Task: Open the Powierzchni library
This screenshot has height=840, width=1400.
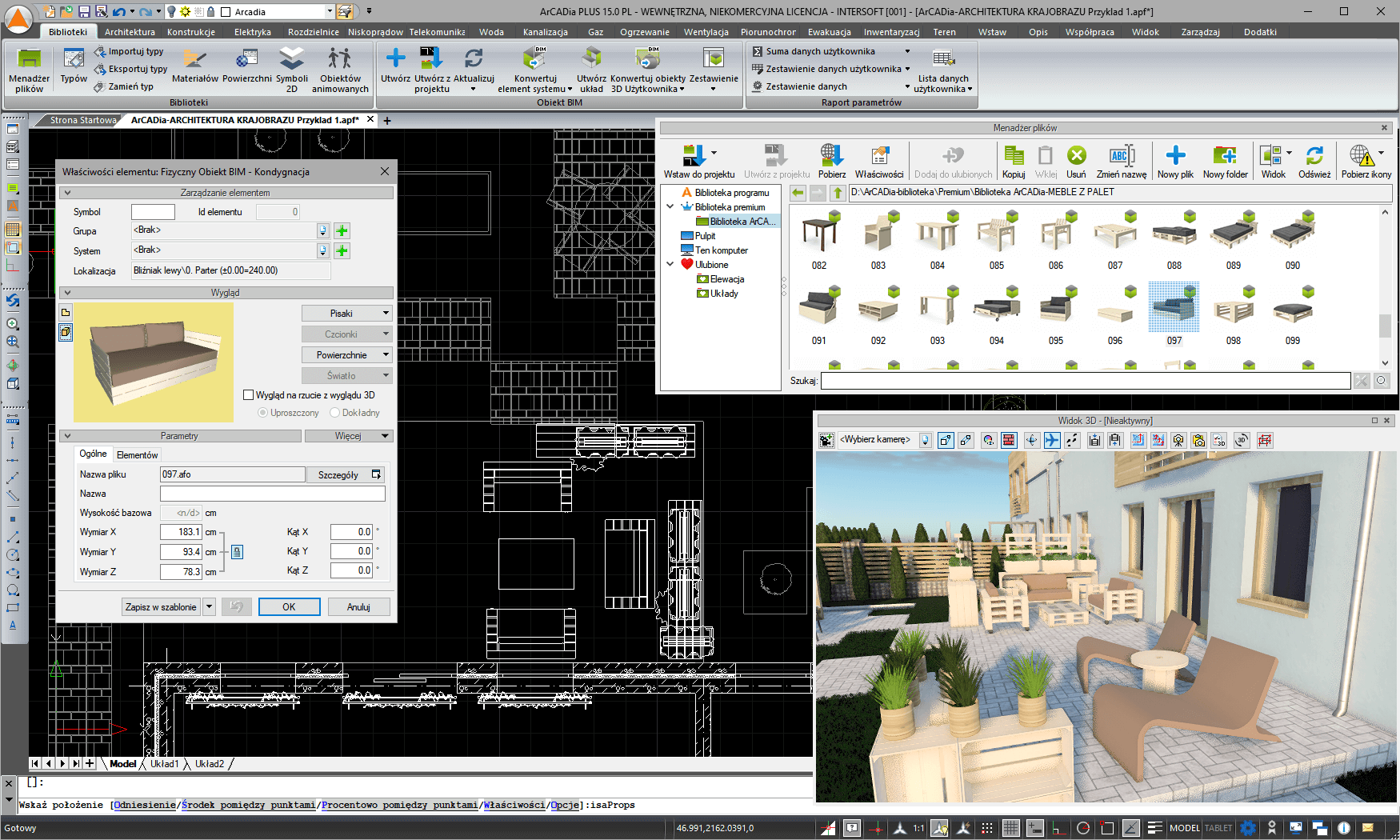Action: tap(247, 66)
